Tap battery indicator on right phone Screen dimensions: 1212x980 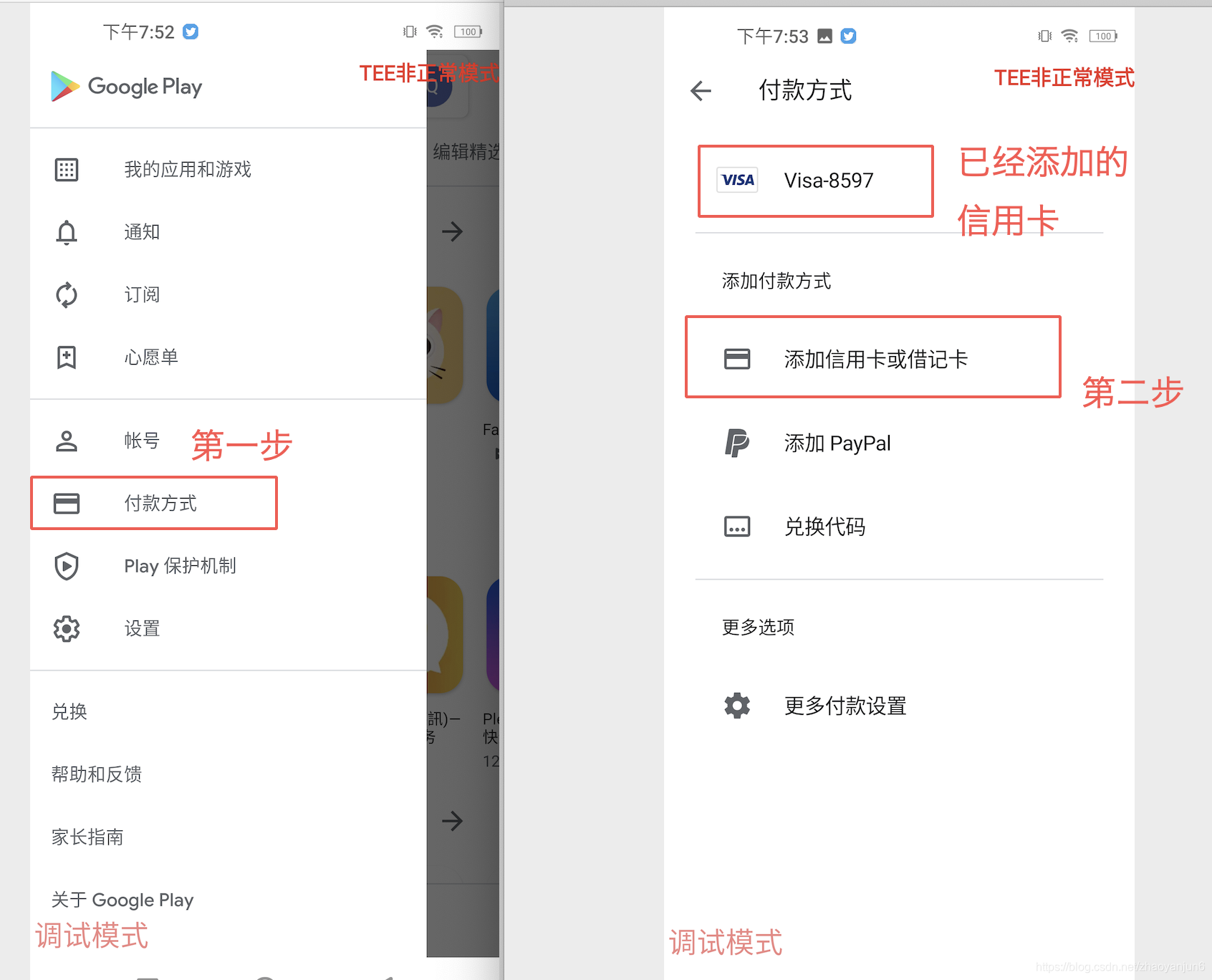[x=1103, y=36]
